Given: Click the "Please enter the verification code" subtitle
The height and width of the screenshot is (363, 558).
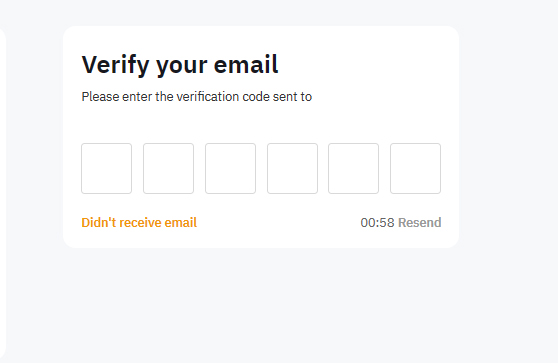Looking at the screenshot, I should 196,96.
